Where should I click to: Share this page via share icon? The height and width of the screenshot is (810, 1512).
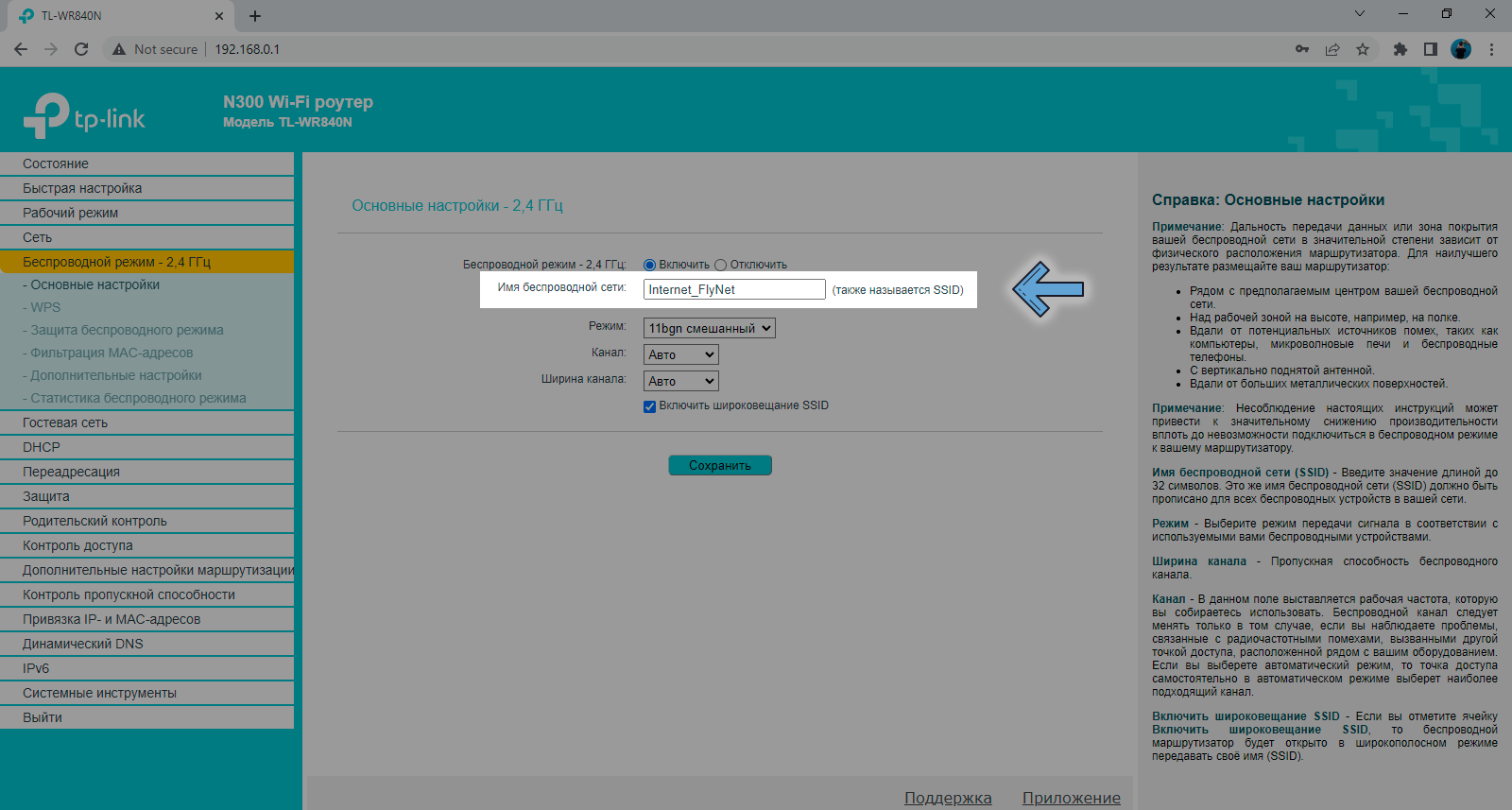[1332, 49]
